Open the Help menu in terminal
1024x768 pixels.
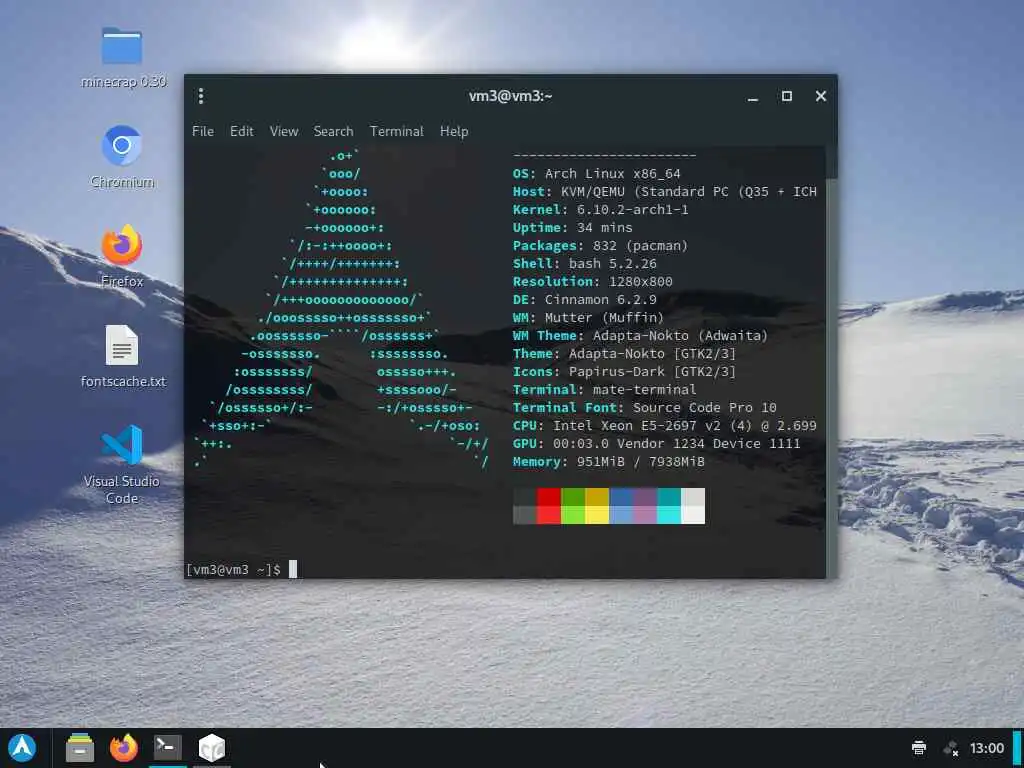[454, 131]
